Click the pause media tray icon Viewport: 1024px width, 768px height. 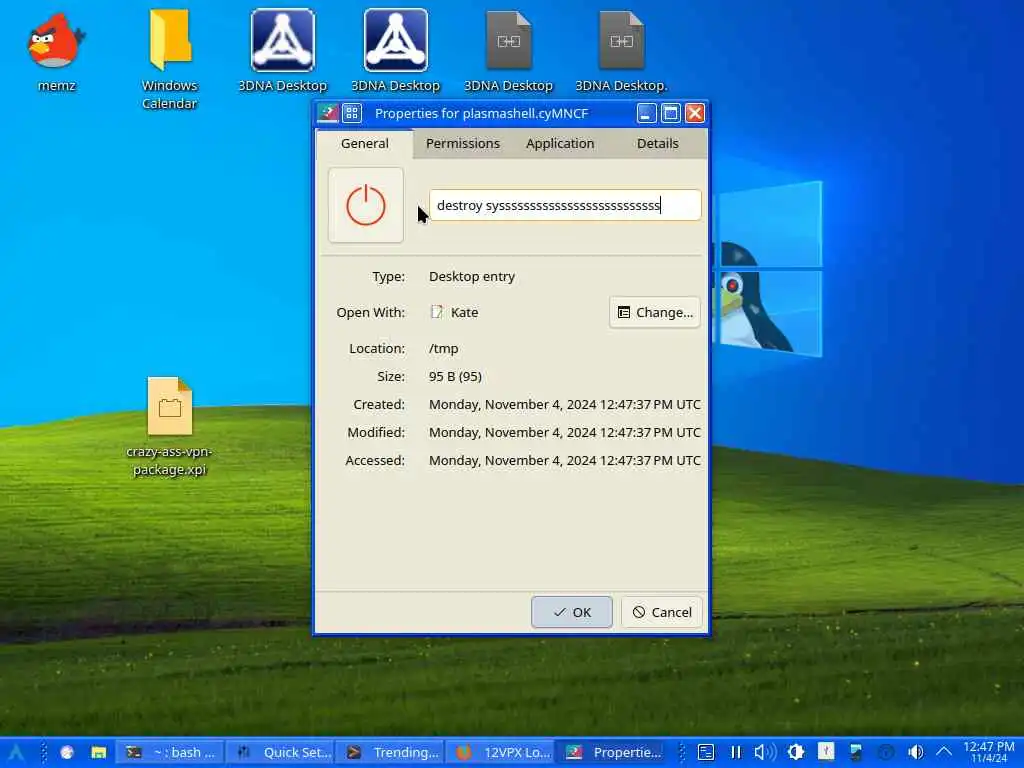pos(736,752)
